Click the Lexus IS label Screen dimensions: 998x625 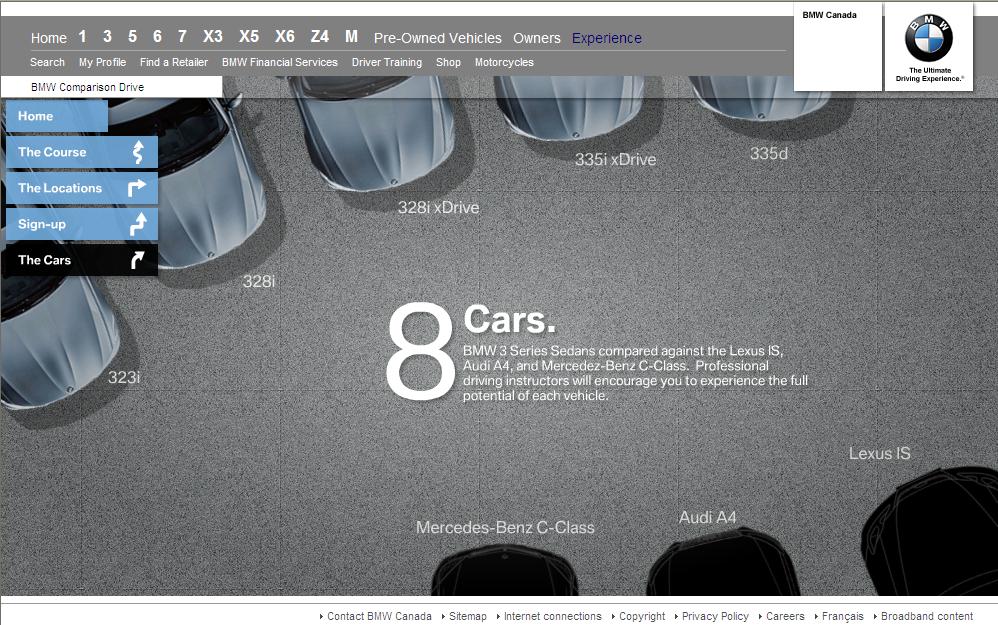pos(879,453)
